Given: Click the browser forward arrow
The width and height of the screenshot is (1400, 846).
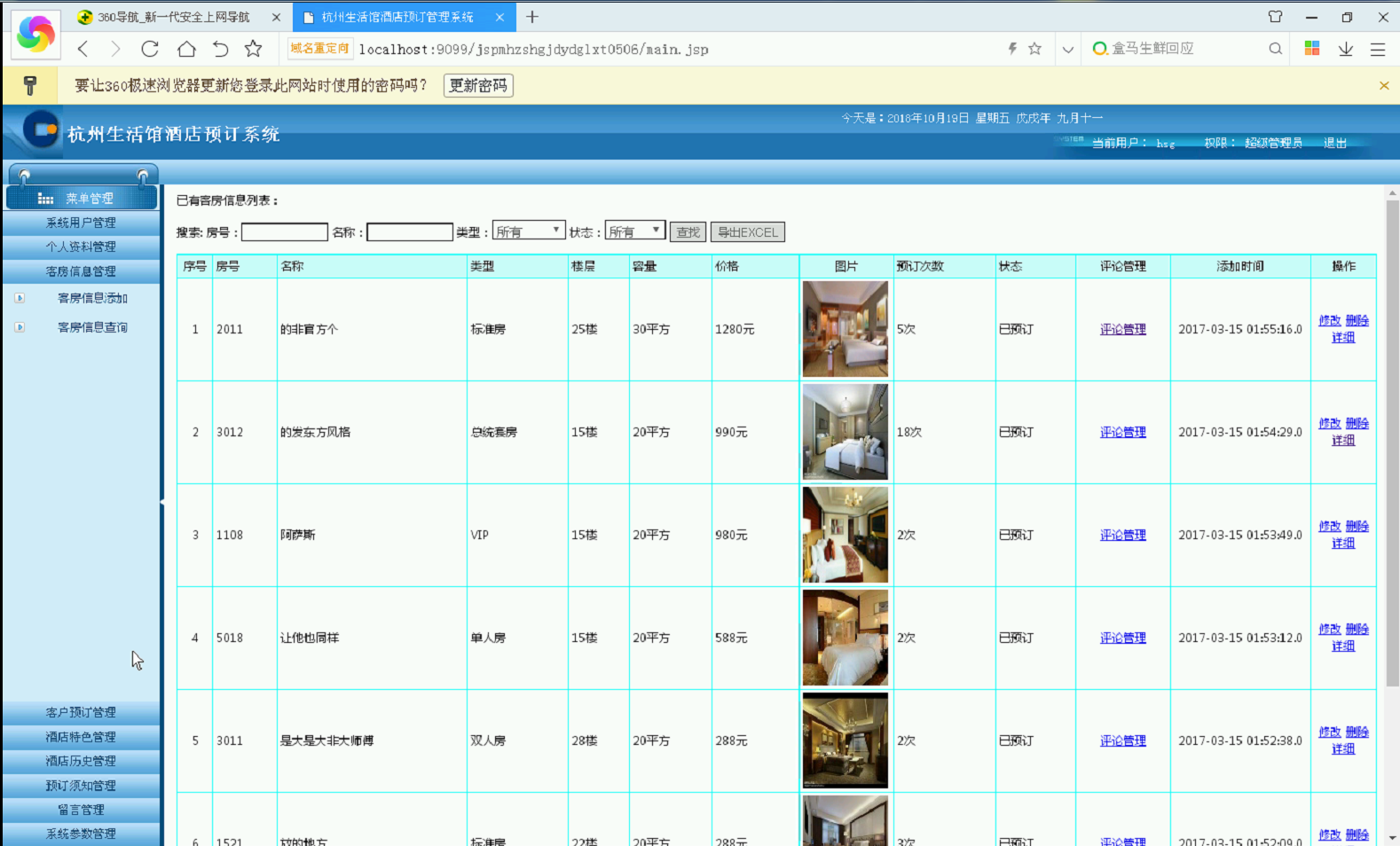Looking at the screenshot, I should coord(115,49).
